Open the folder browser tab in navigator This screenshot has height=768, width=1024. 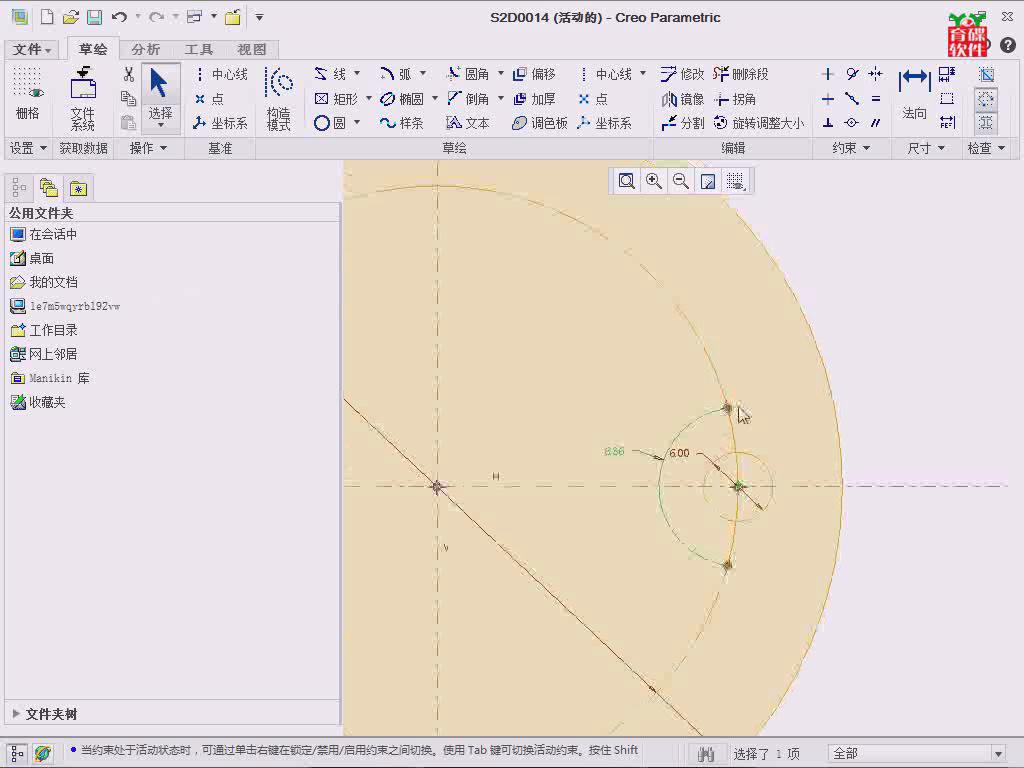click(48, 189)
